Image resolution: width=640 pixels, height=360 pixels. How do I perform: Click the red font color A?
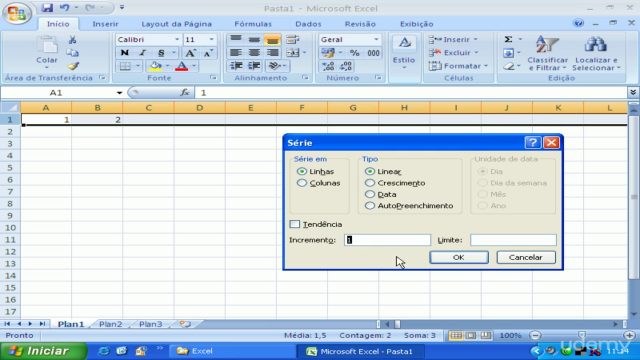(x=182, y=66)
